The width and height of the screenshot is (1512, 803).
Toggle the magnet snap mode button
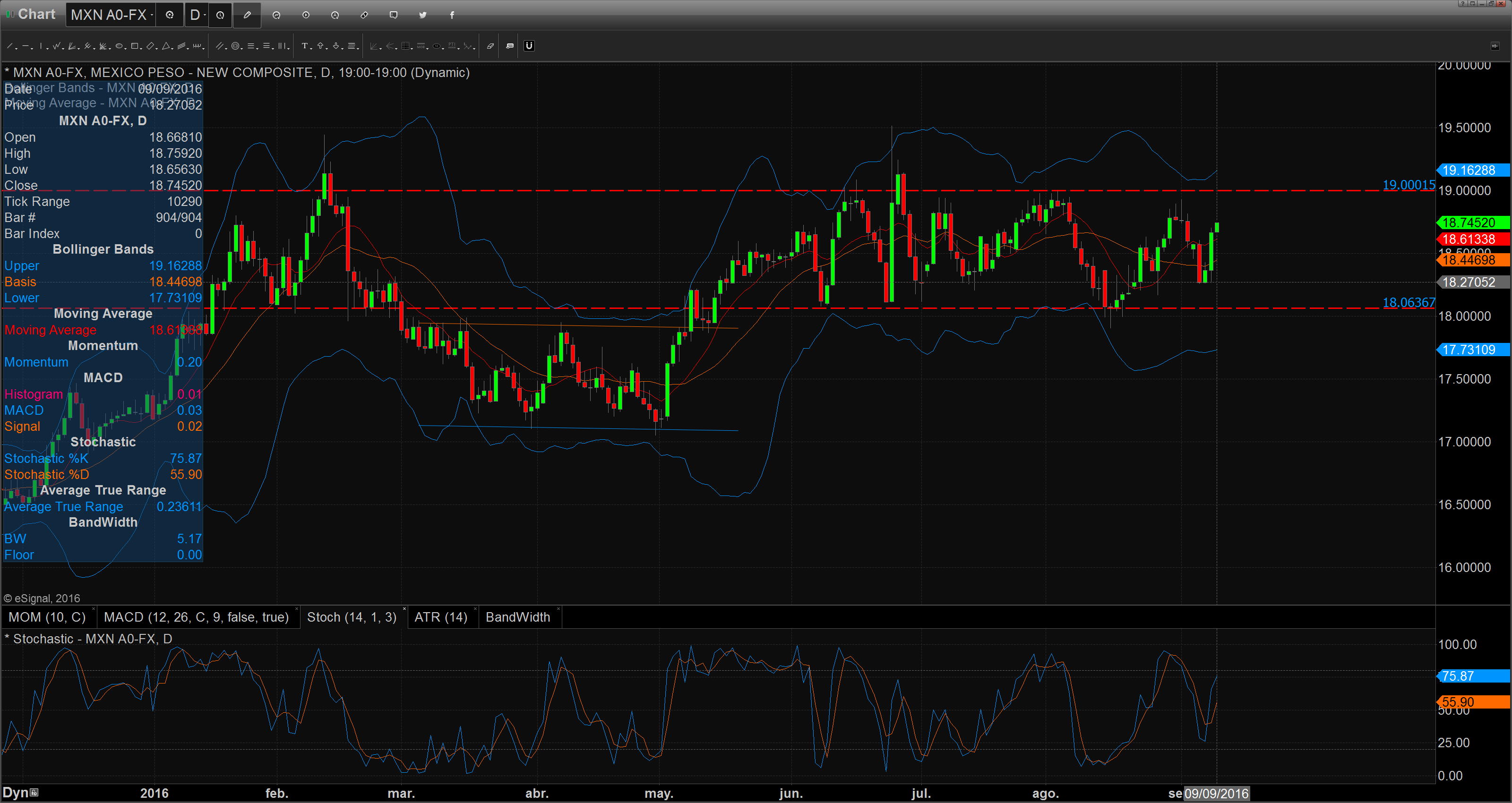pos(529,46)
